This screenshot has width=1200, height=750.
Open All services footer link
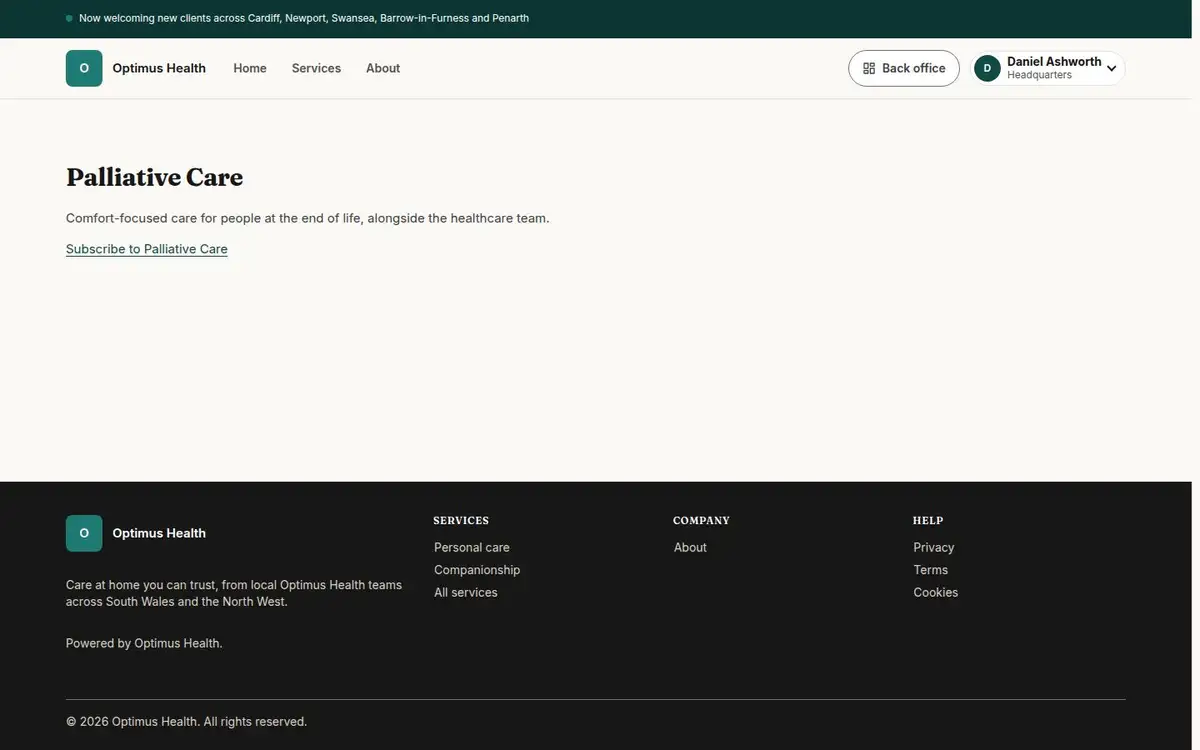[466, 592]
